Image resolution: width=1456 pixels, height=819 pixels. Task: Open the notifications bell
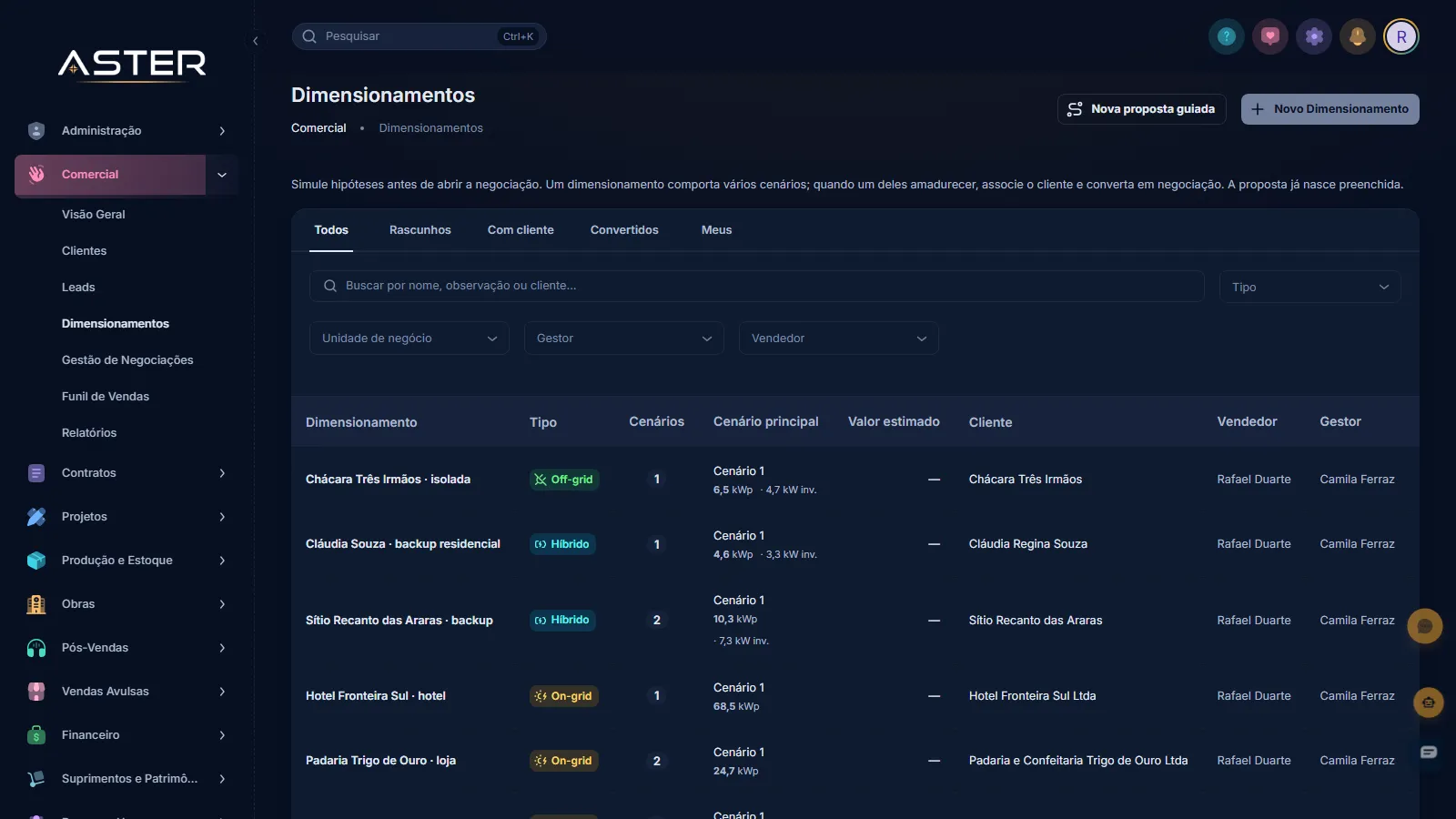click(x=1358, y=36)
